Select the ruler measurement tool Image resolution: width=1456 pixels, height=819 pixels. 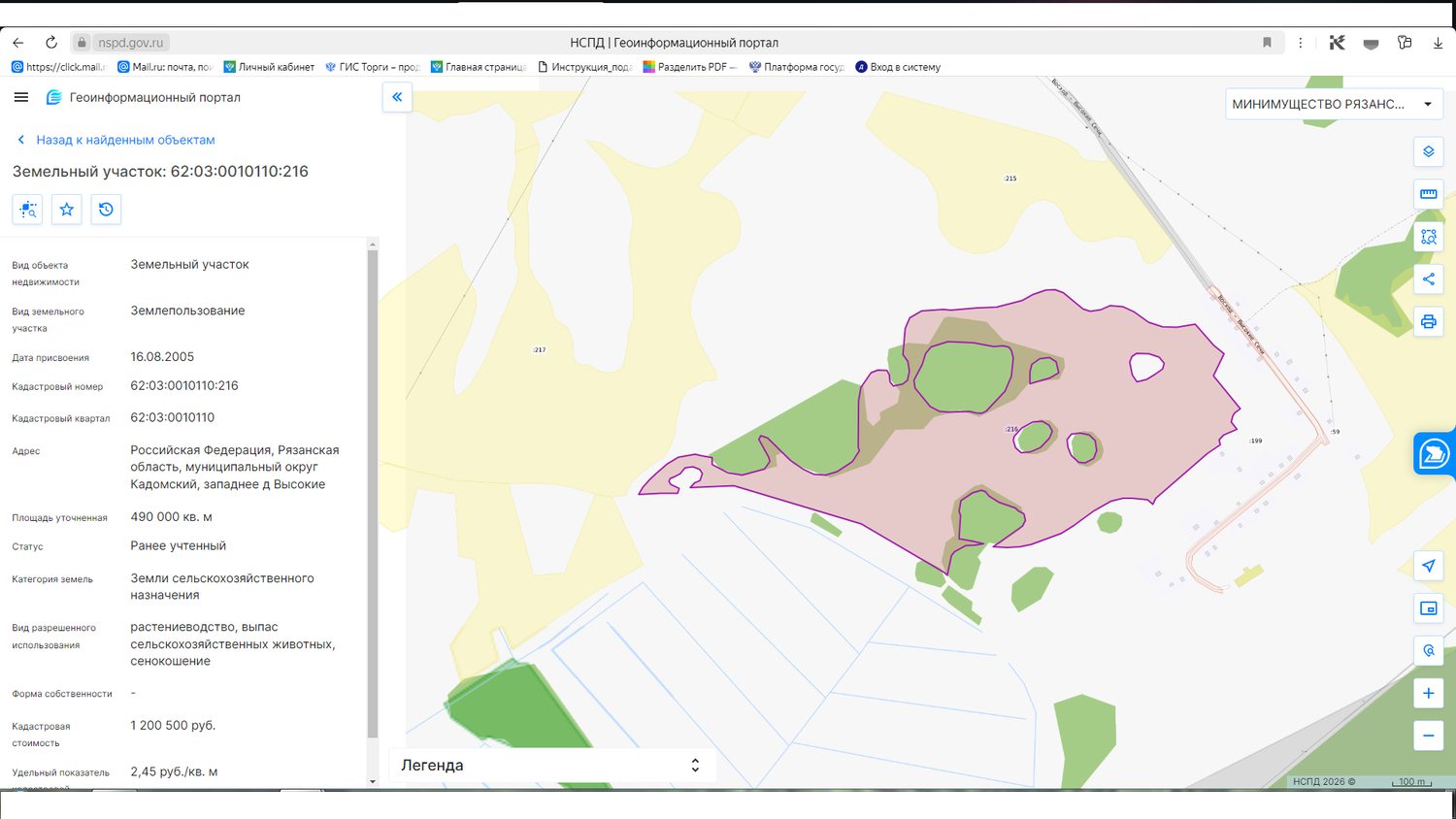(x=1429, y=194)
